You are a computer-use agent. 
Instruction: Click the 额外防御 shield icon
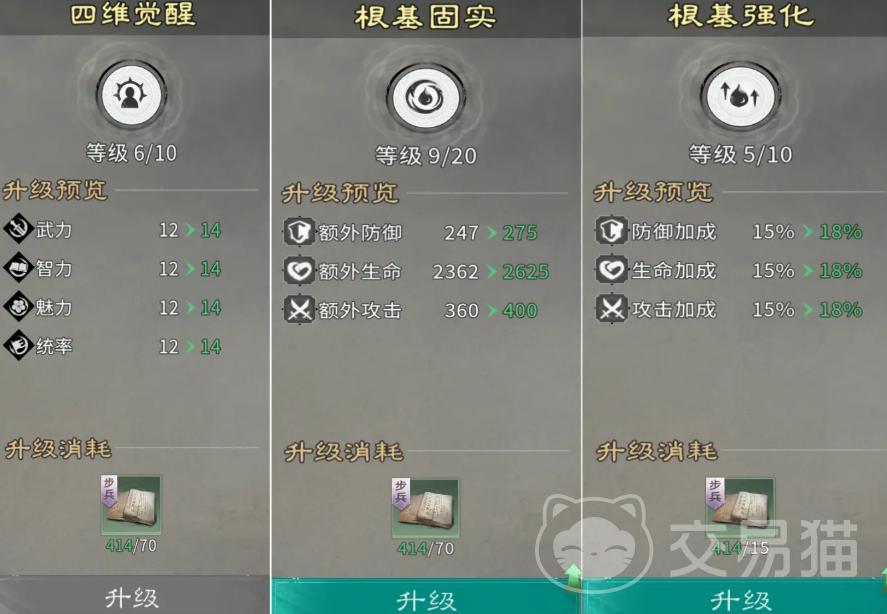(x=299, y=231)
